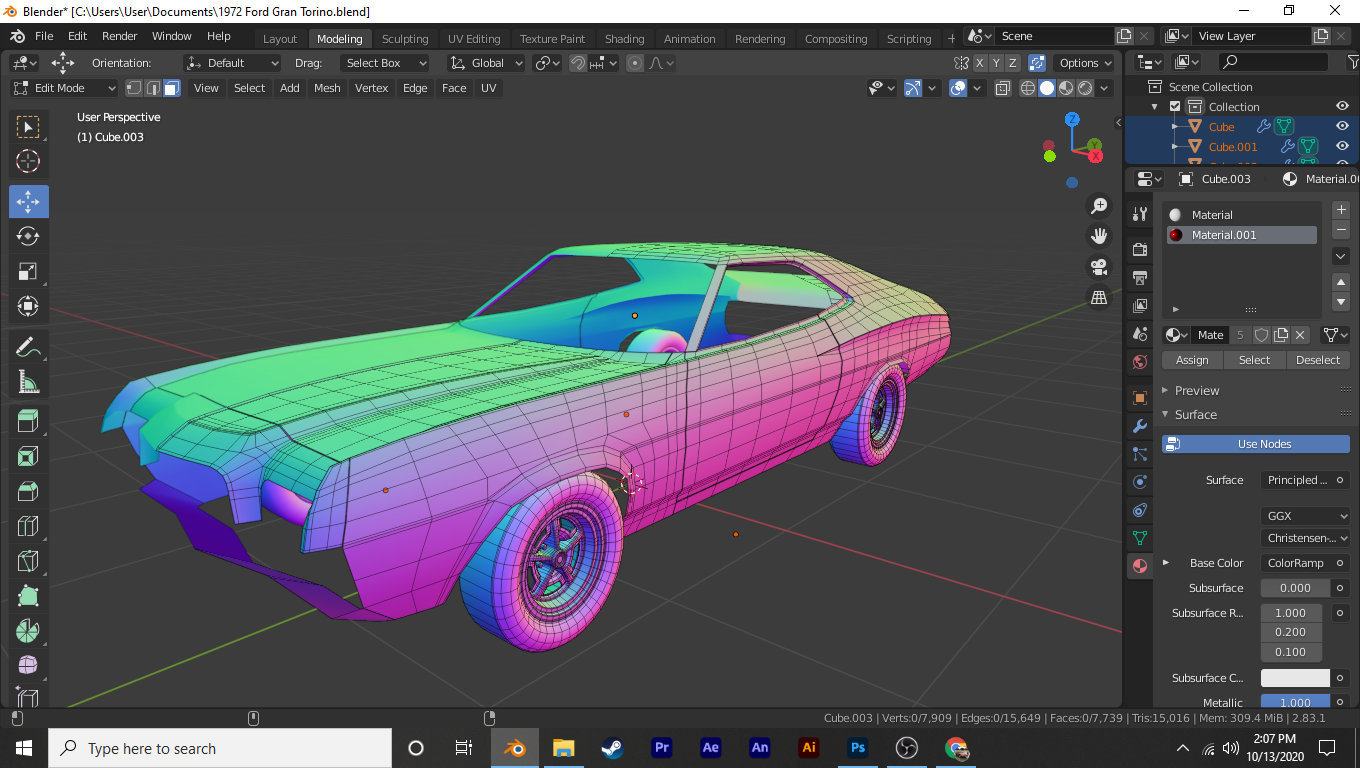Open the World properties tab
1360x768 pixels.
[1139, 362]
